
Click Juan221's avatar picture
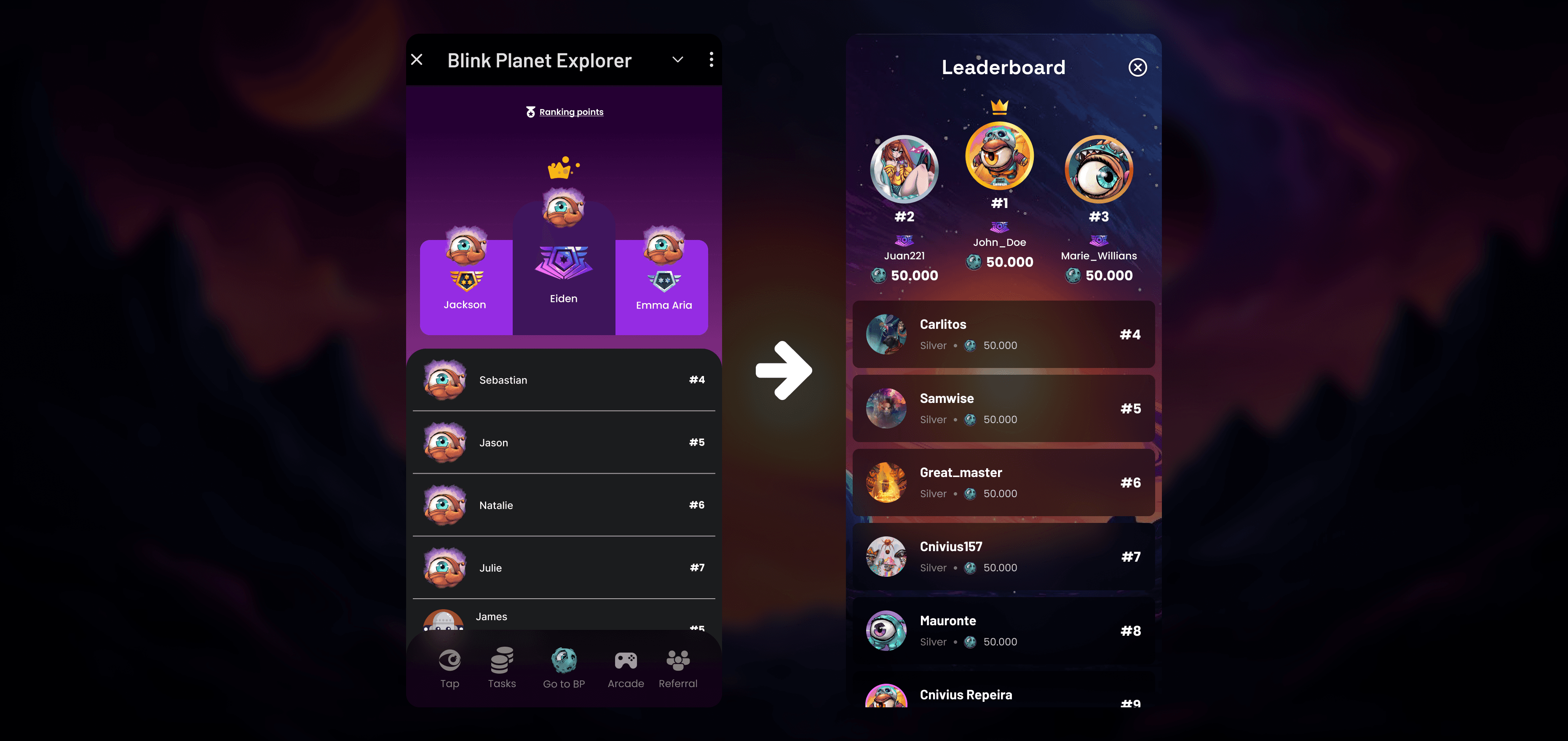click(904, 169)
